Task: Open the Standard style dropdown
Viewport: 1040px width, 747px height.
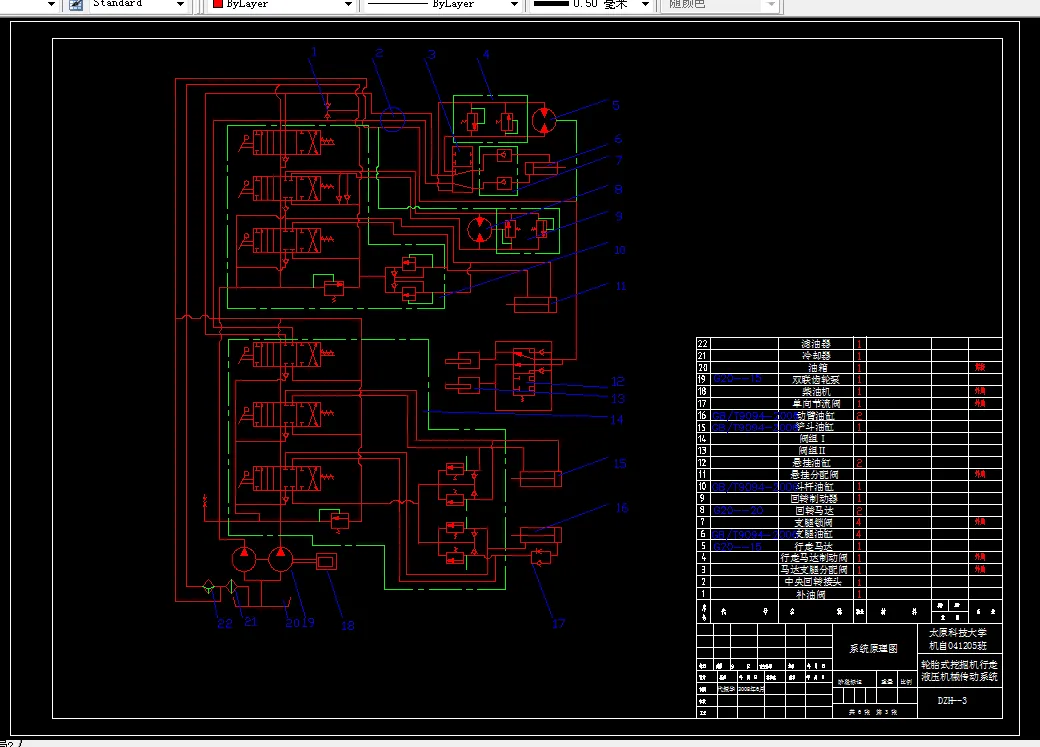Action: [180, 5]
